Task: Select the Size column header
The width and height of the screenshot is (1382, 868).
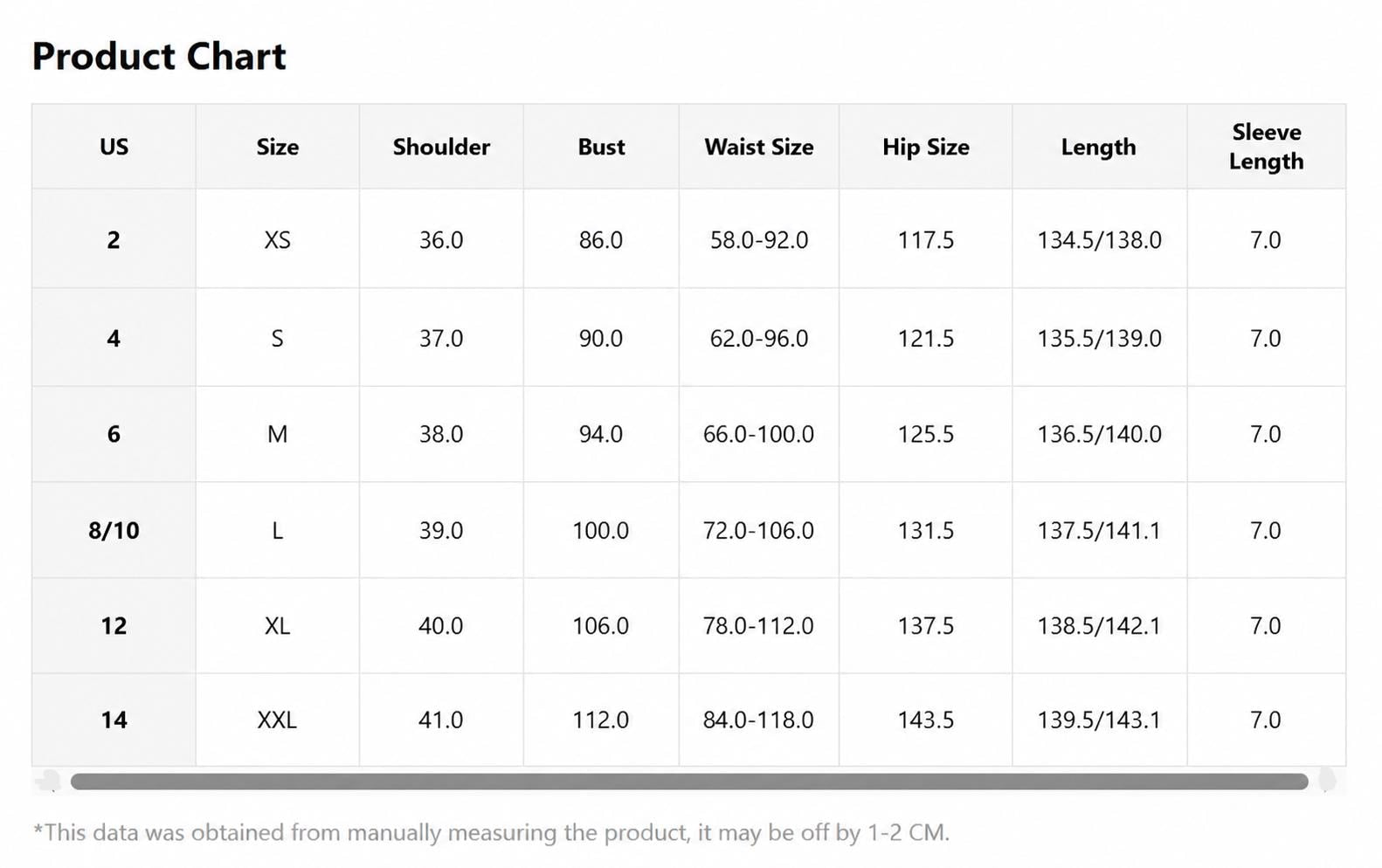Action: click(278, 147)
